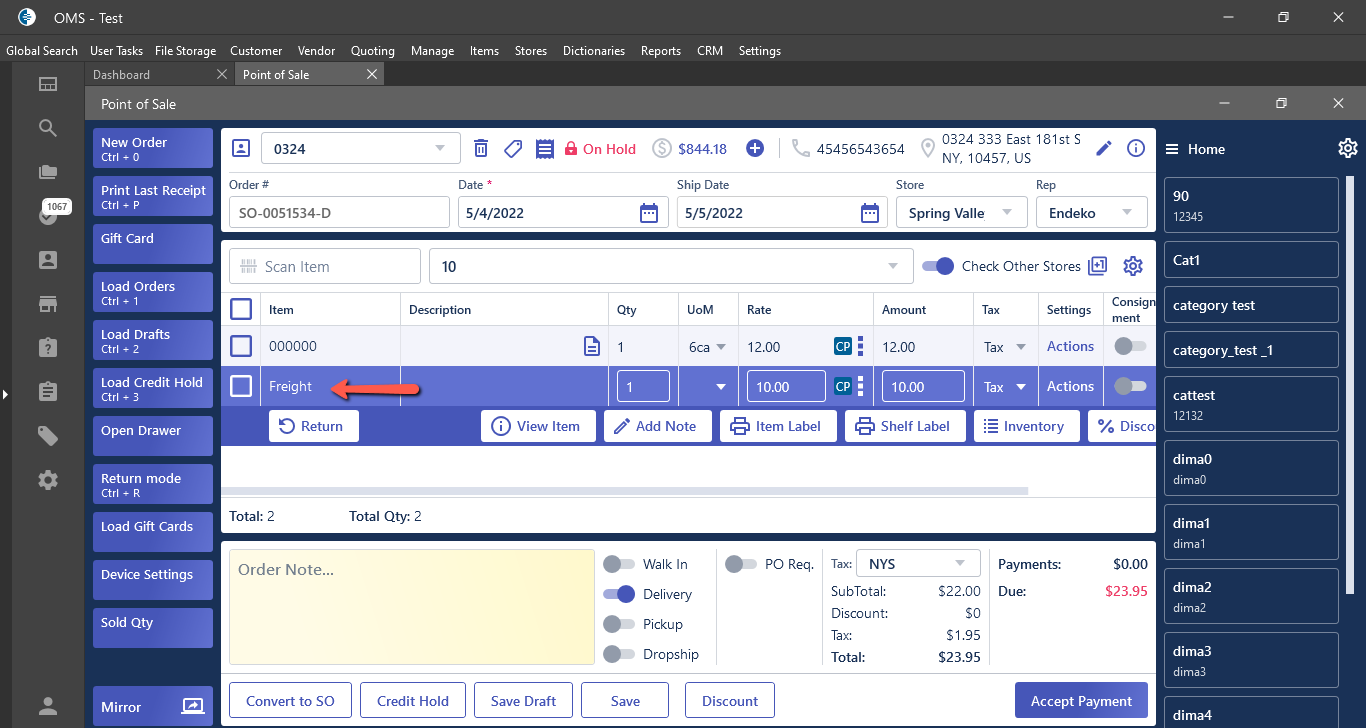Enable the Walk In toggle
Viewport: 1366px width, 728px height.
point(619,564)
